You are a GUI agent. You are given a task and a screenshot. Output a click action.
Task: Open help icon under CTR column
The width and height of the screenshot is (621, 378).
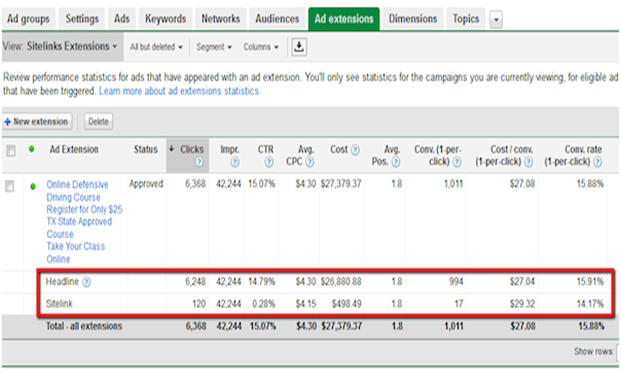(x=269, y=162)
